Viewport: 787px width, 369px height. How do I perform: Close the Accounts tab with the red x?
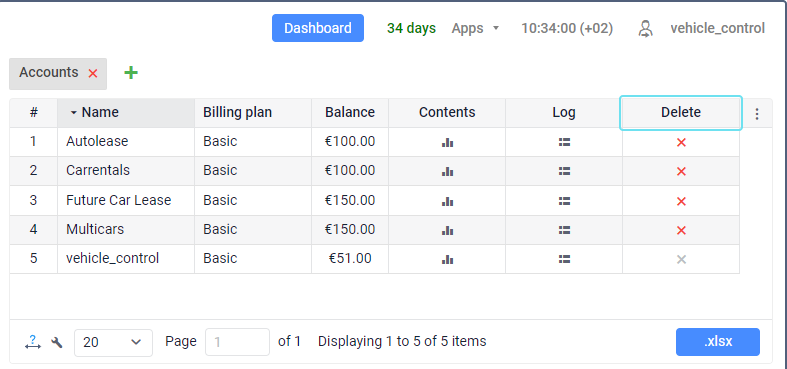(93, 74)
